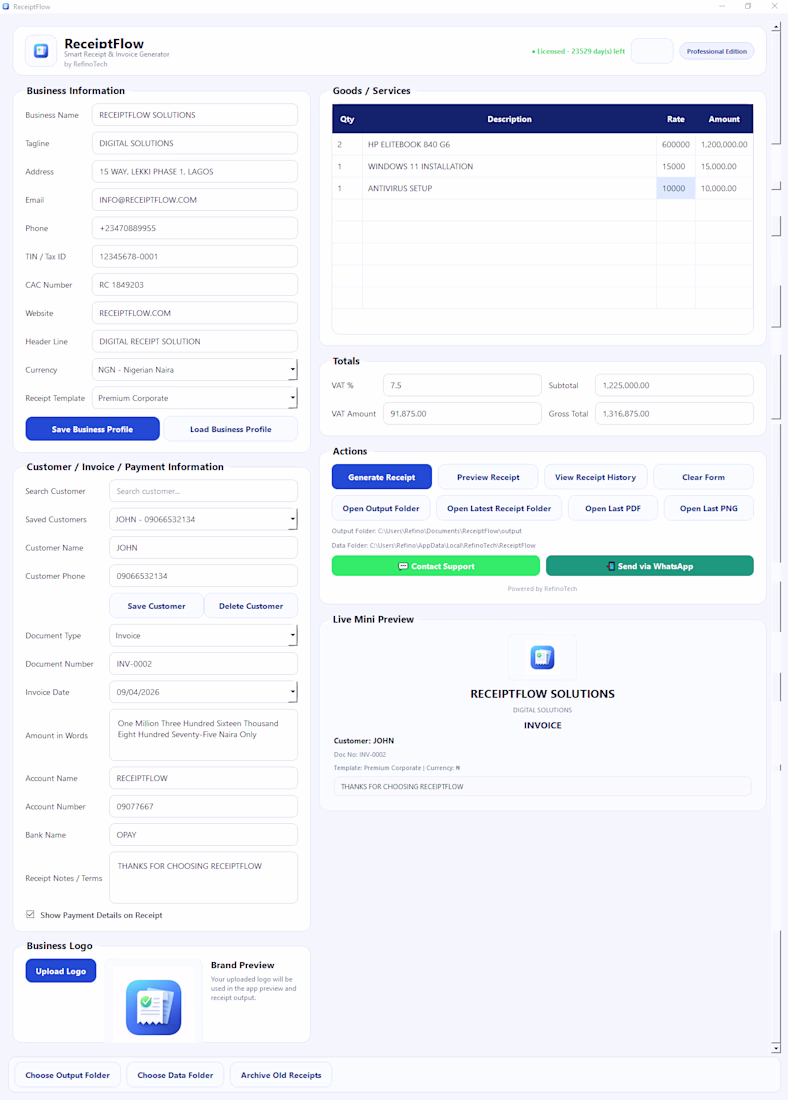Image resolution: width=788 pixels, height=1100 pixels.
Task: Click the Search Customer field
Action: [x=203, y=491]
